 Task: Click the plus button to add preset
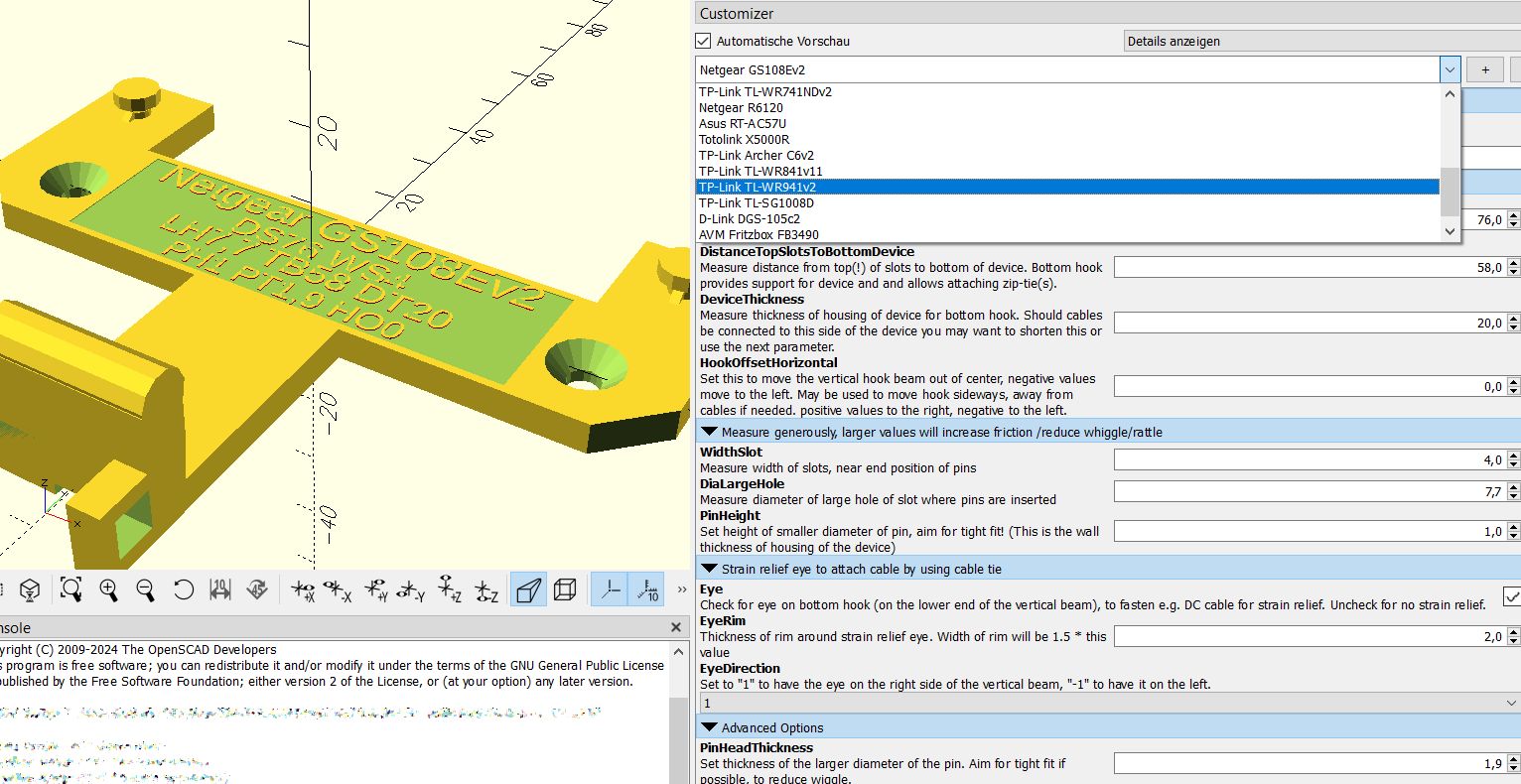click(1484, 69)
